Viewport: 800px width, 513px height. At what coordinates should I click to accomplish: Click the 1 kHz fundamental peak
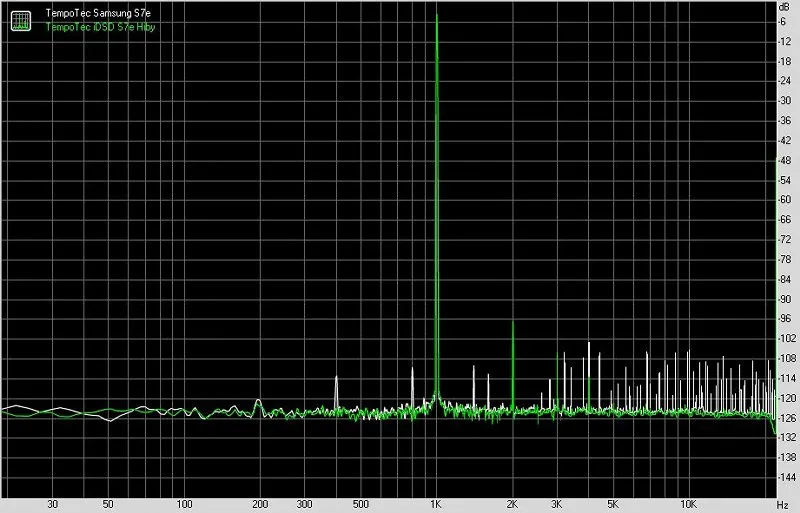(437, 204)
